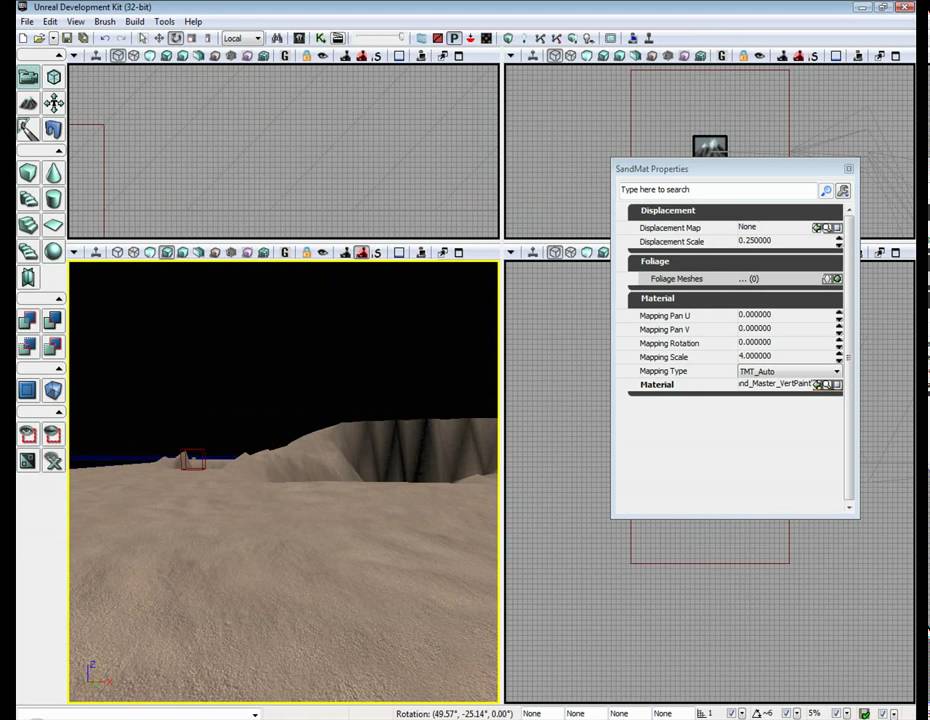930x720 pixels.
Task: Click the binoculars Find Actors icon
Action: [277, 39]
